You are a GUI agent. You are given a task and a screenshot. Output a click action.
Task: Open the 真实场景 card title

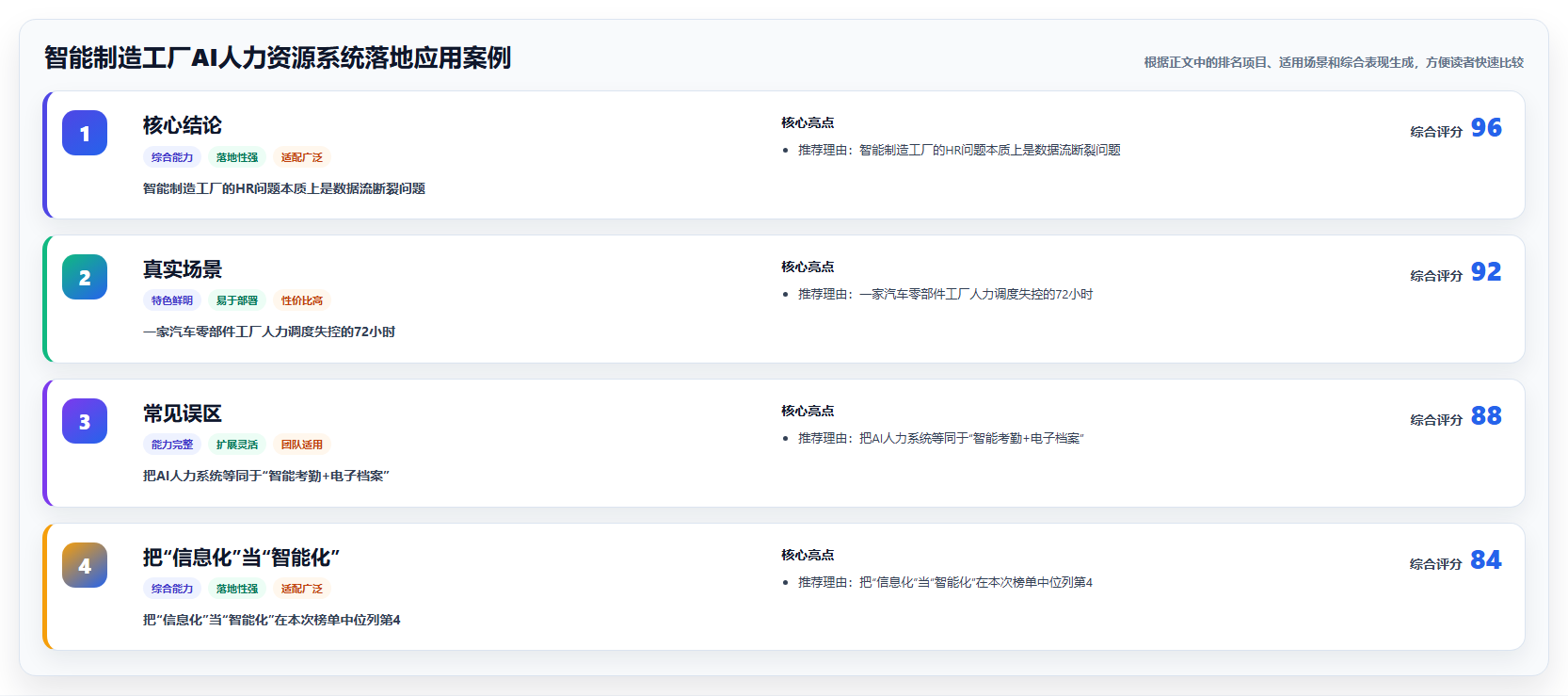coord(183,269)
